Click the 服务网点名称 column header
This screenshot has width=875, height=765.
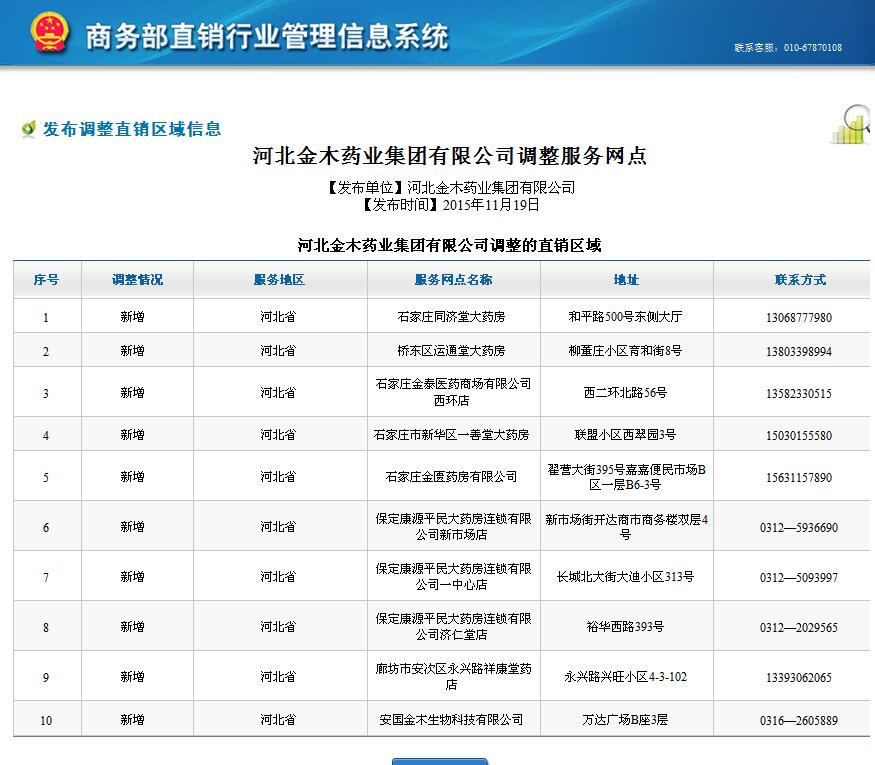(453, 280)
